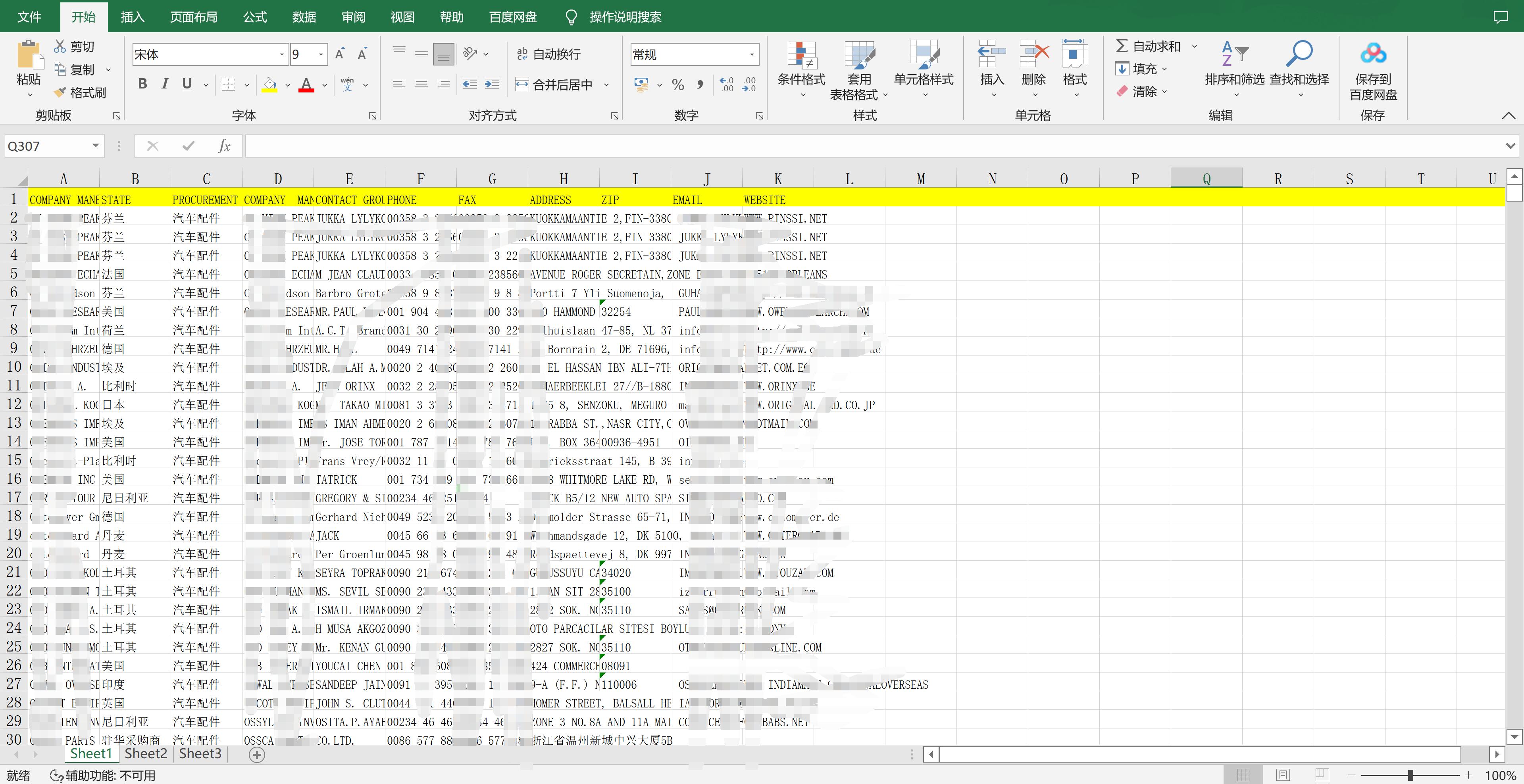Image resolution: width=1524 pixels, height=784 pixels.
Task: Click the cell borders icon
Action: [228, 85]
